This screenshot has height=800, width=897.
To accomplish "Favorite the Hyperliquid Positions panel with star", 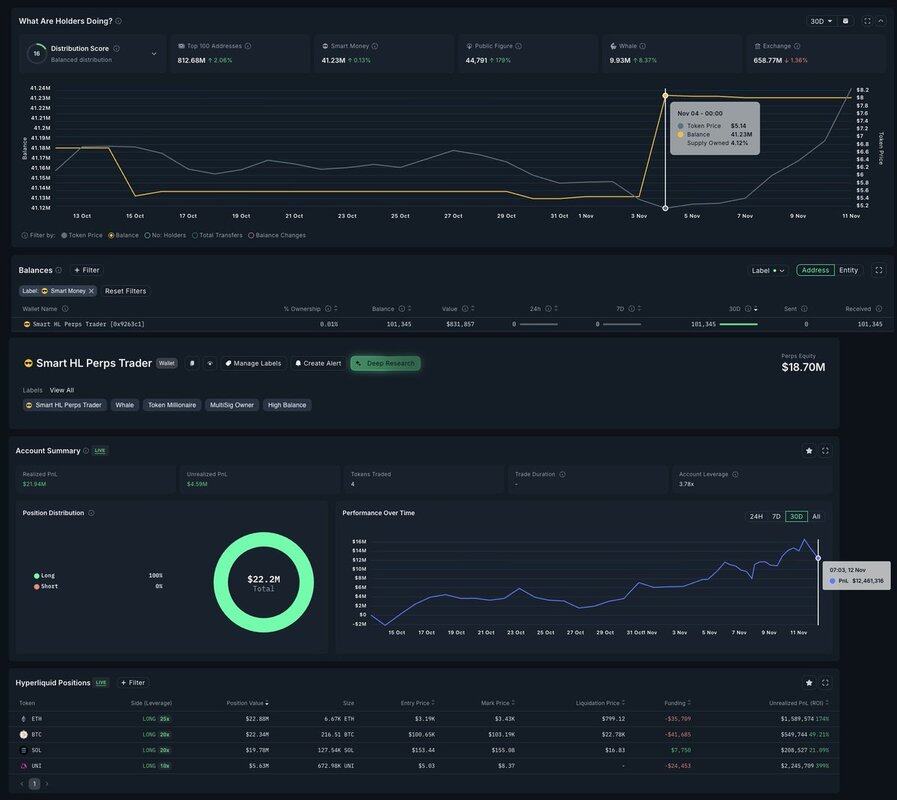I will 809,683.
